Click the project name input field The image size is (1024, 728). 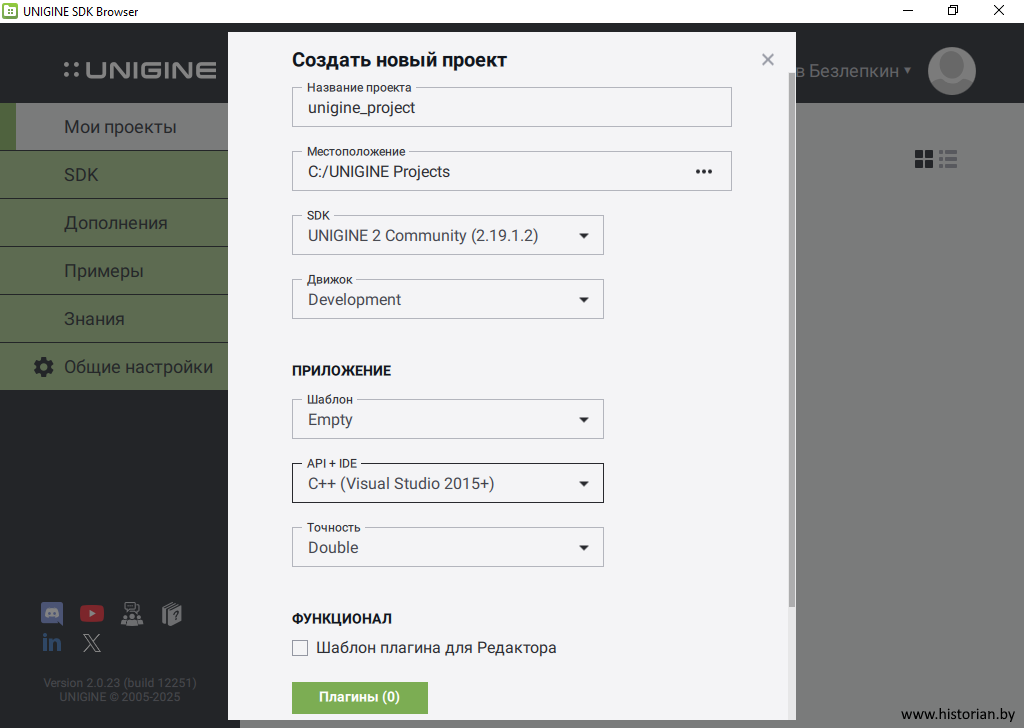[511, 108]
